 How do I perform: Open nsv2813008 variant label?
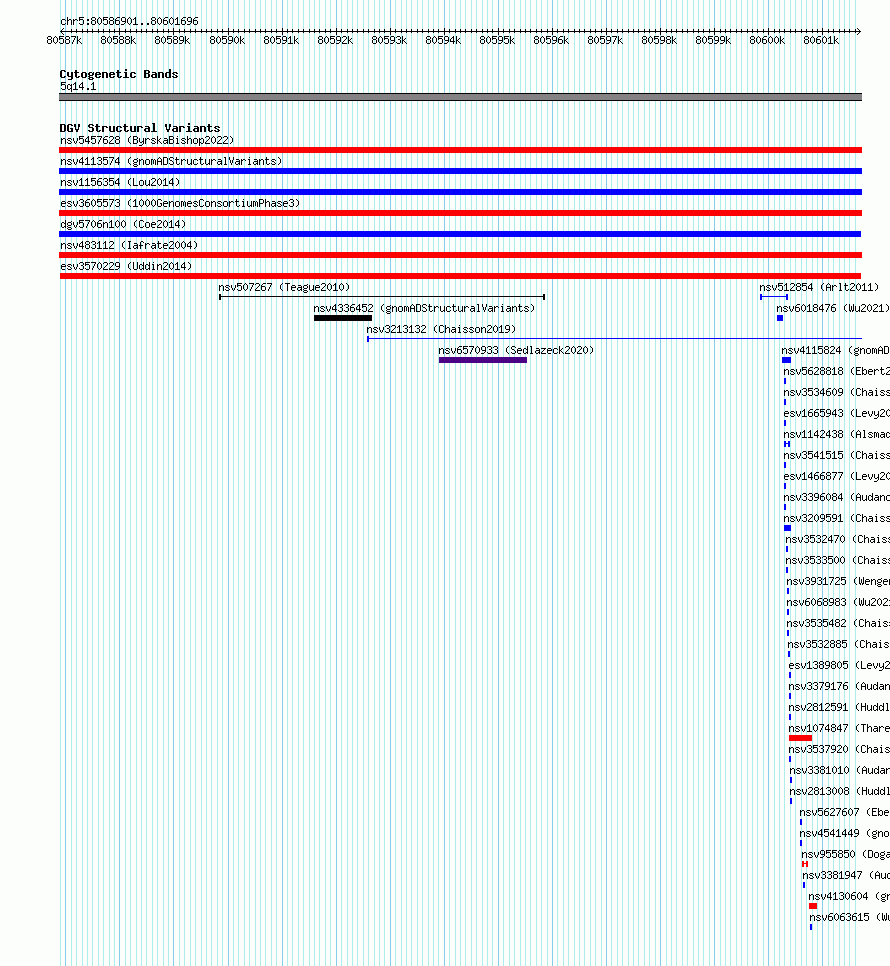click(x=839, y=790)
